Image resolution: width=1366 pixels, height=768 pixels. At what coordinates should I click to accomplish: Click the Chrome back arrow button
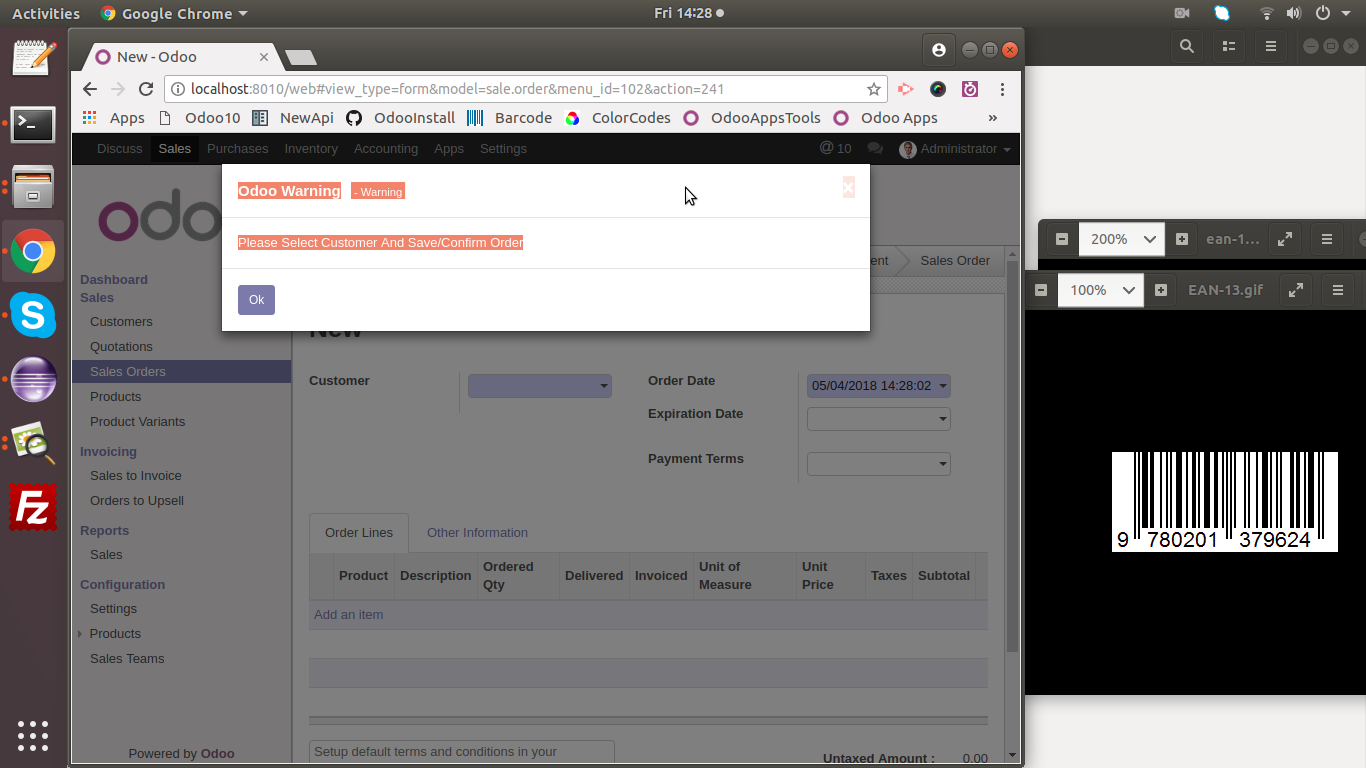pyautogui.click(x=90, y=89)
